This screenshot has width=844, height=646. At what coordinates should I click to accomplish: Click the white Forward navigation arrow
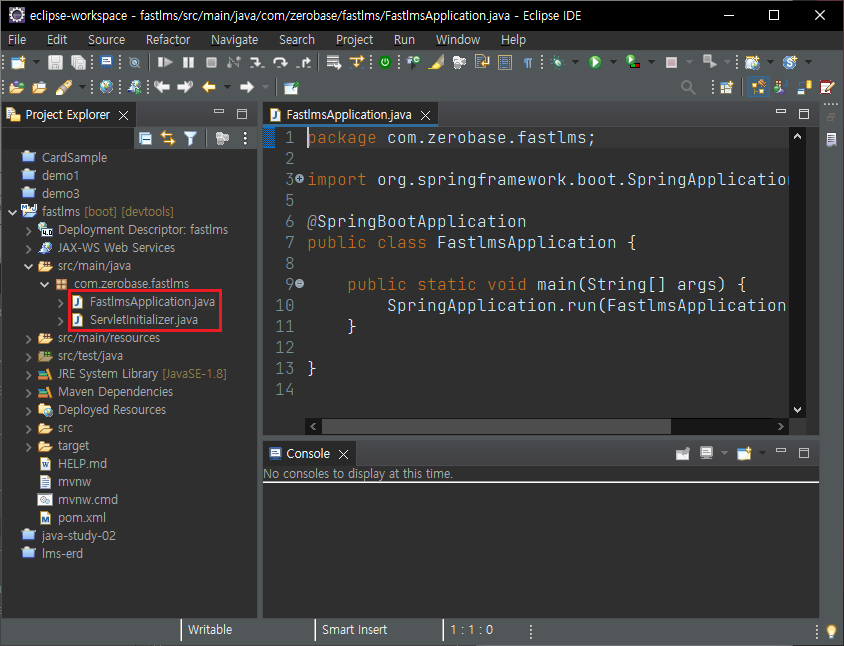(x=247, y=87)
